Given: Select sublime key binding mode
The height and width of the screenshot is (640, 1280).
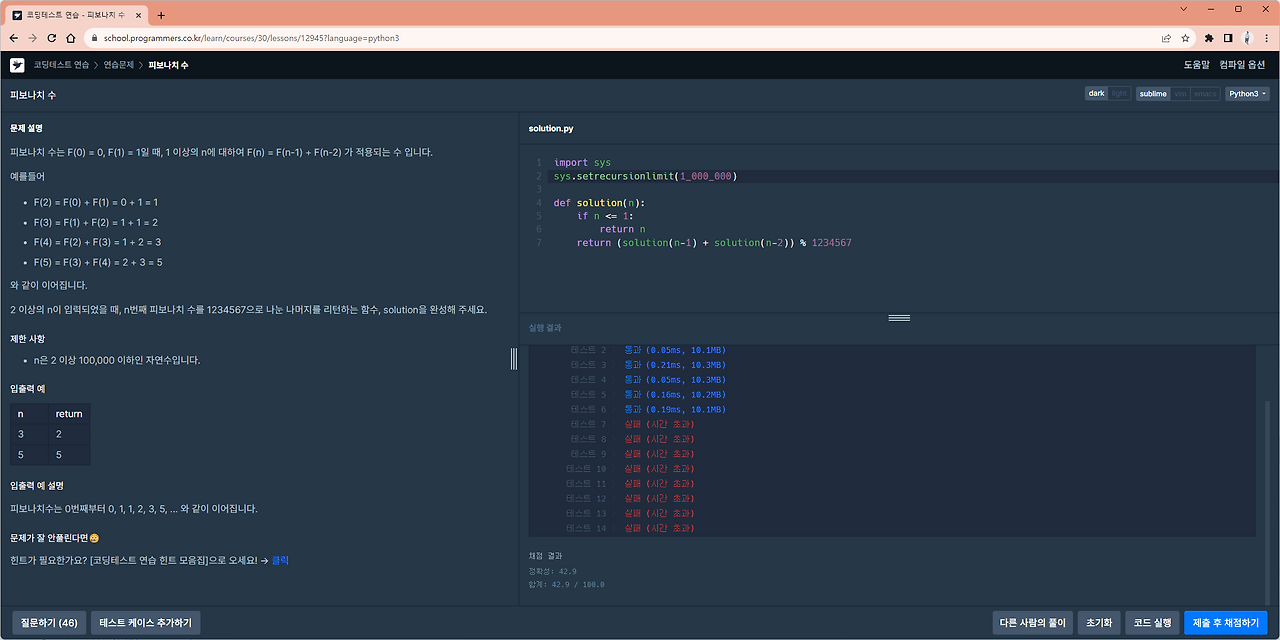Looking at the screenshot, I should (x=1153, y=94).
